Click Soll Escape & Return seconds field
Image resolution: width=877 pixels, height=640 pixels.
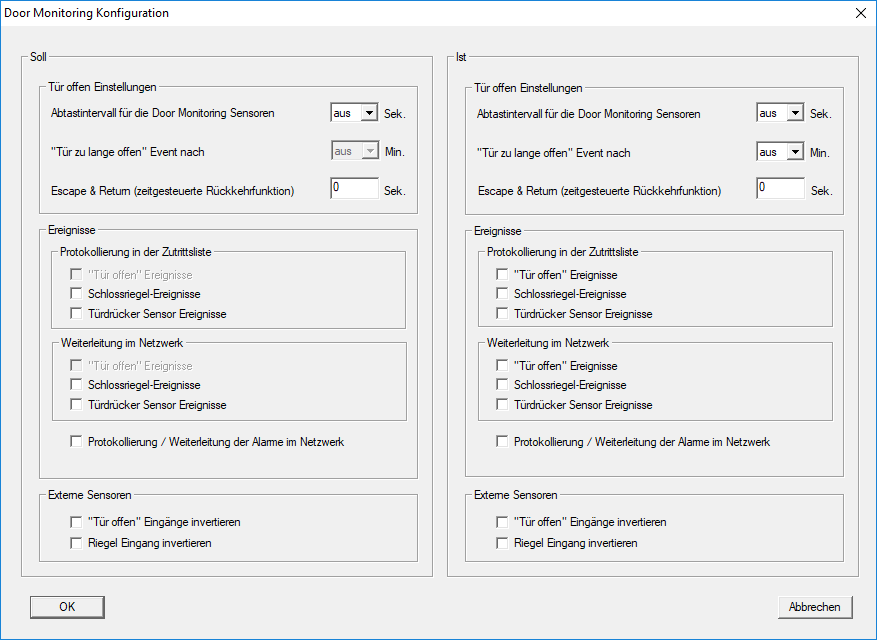(x=354, y=189)
